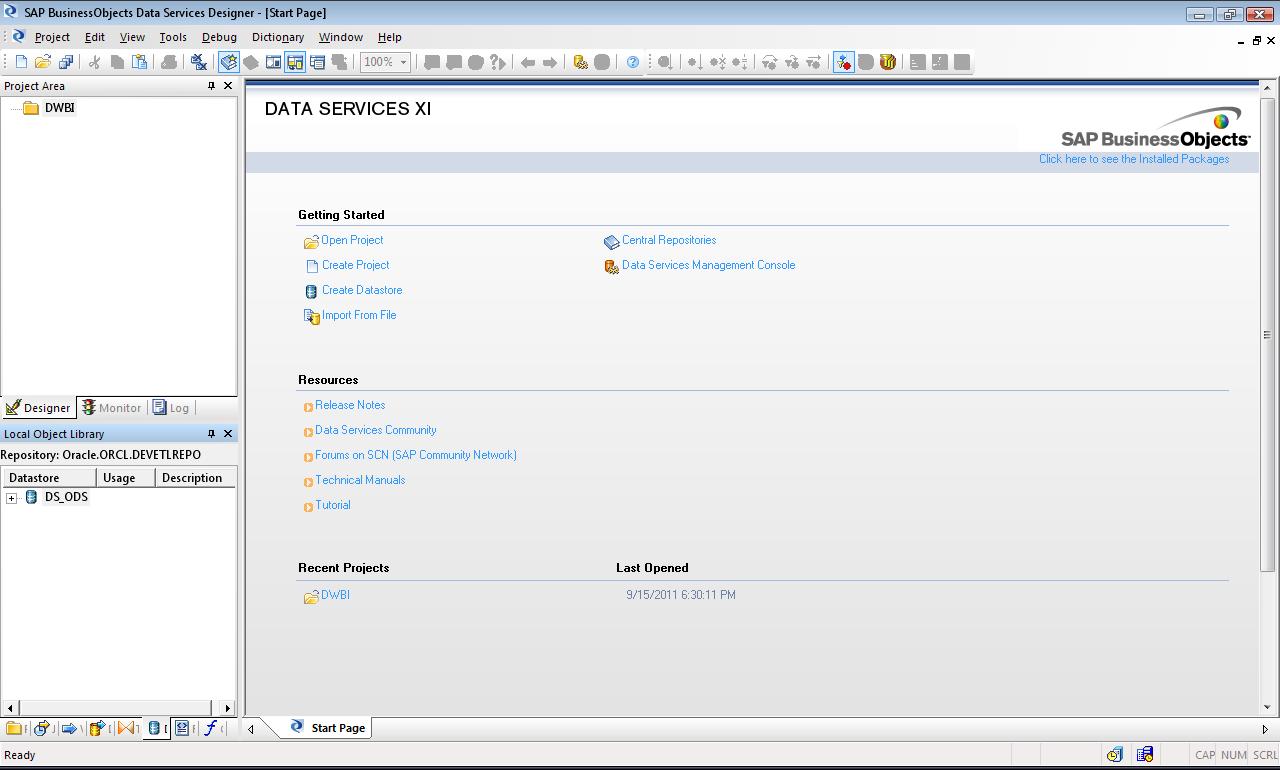
Task: Open the Edit menu
Action: [x=95, y=37]
